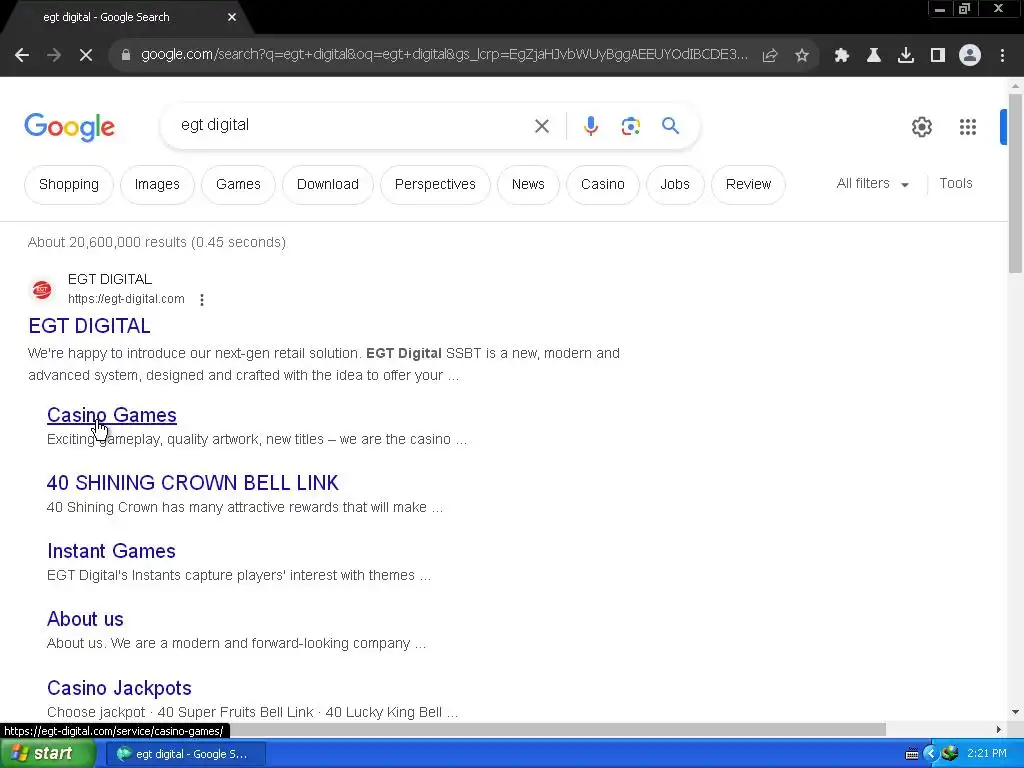Bookmark this page with the star

click(802, 56)
